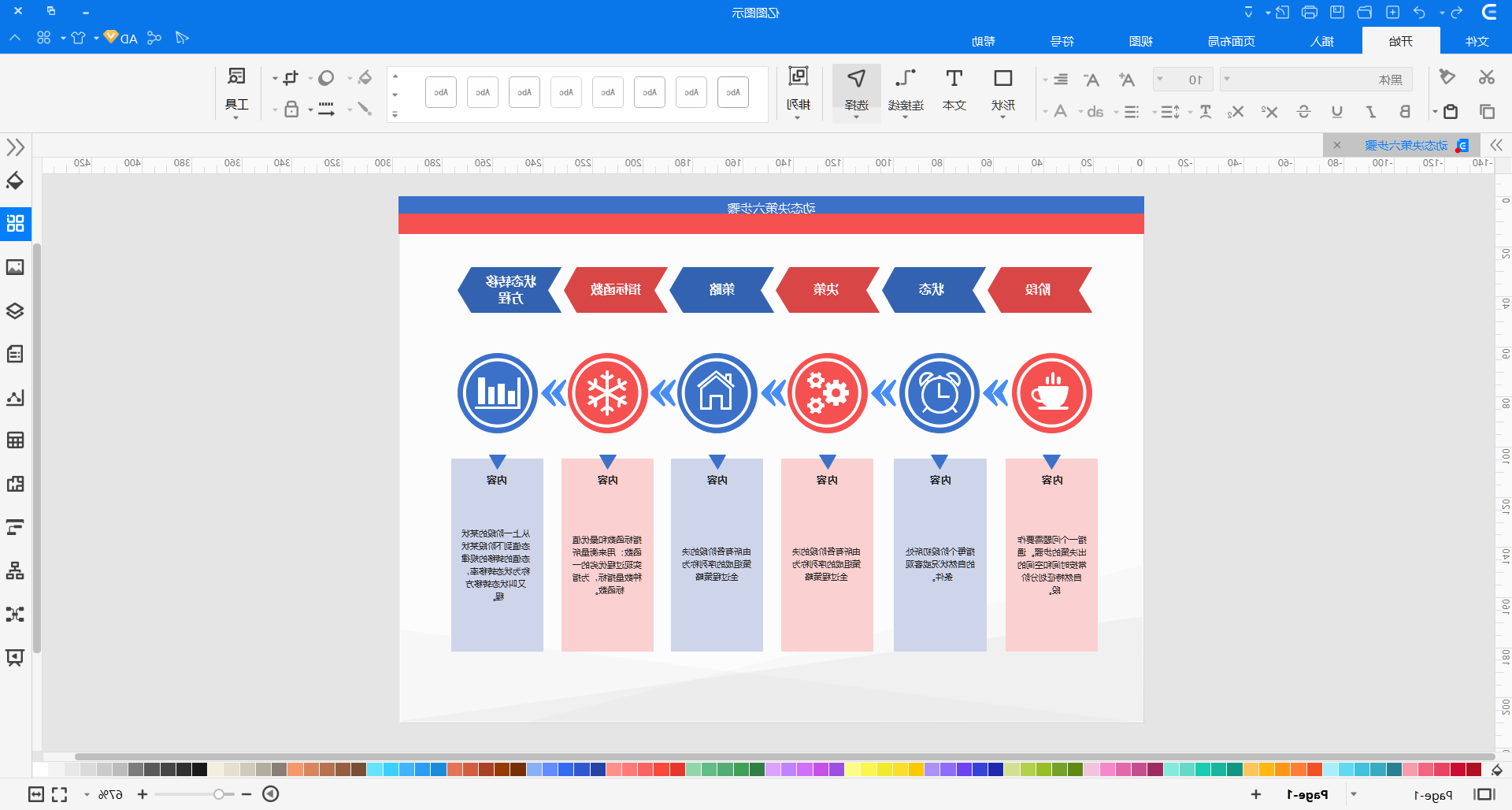Switch to the 帮助 Help tab

click(x=984, y=41)
